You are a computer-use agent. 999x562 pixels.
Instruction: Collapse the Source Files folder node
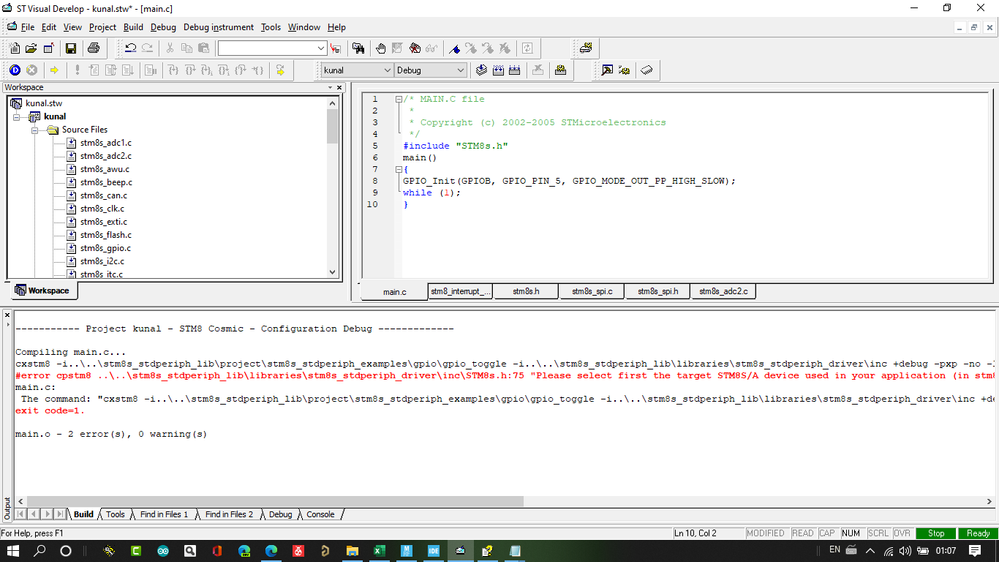tap(35, 130)
